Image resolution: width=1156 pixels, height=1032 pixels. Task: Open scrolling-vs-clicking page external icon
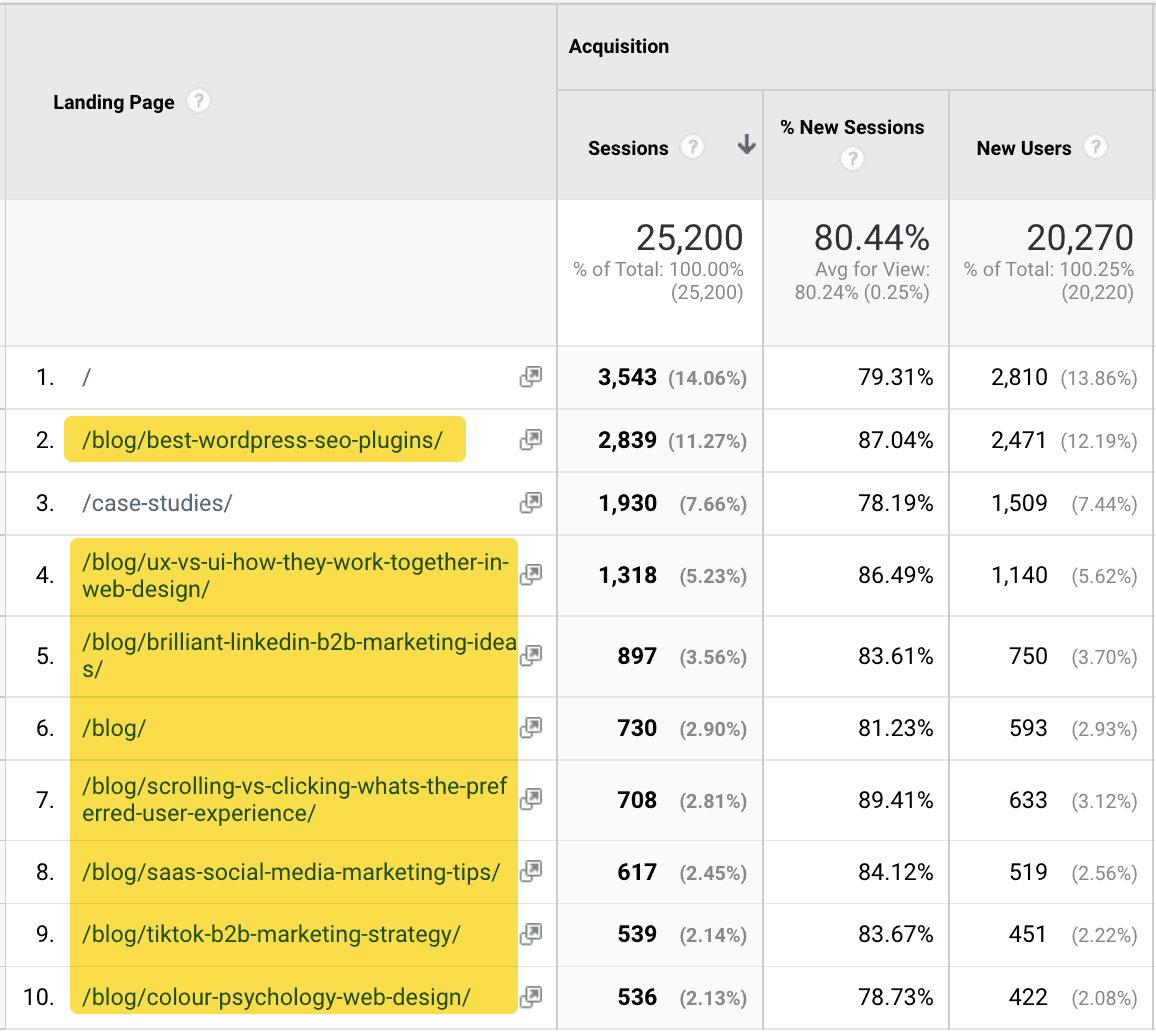coord(530,799)
